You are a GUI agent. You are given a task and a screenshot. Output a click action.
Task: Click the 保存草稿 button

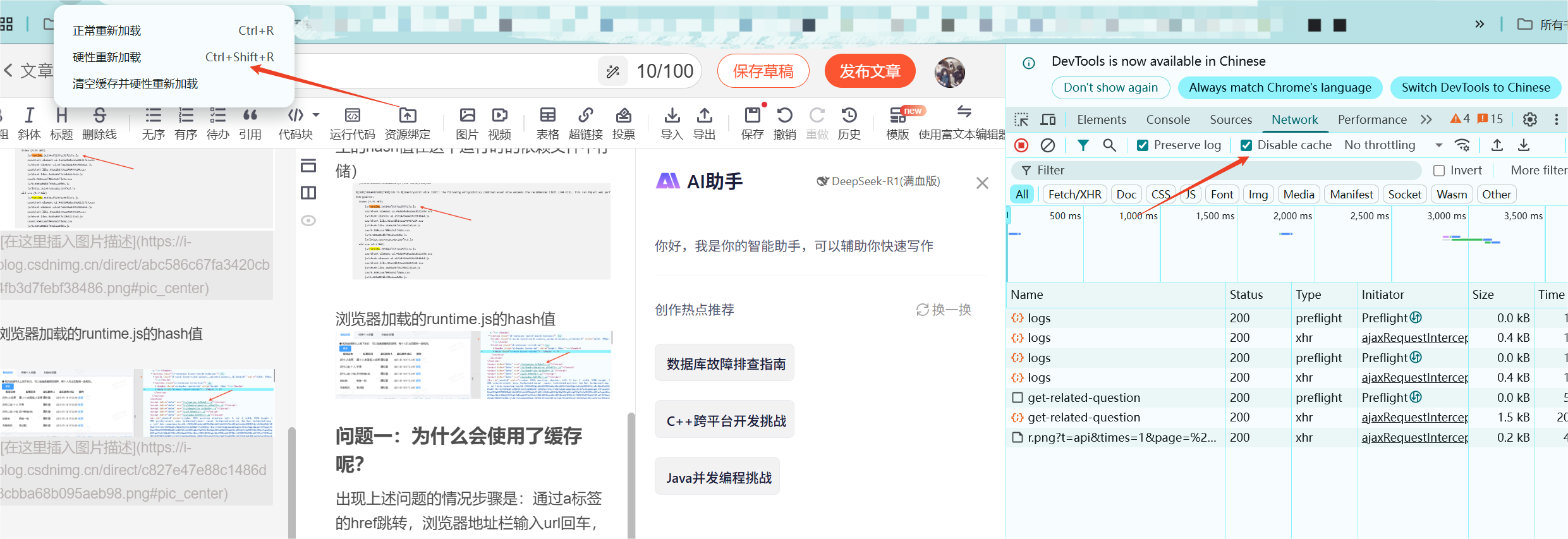[763, 71]
